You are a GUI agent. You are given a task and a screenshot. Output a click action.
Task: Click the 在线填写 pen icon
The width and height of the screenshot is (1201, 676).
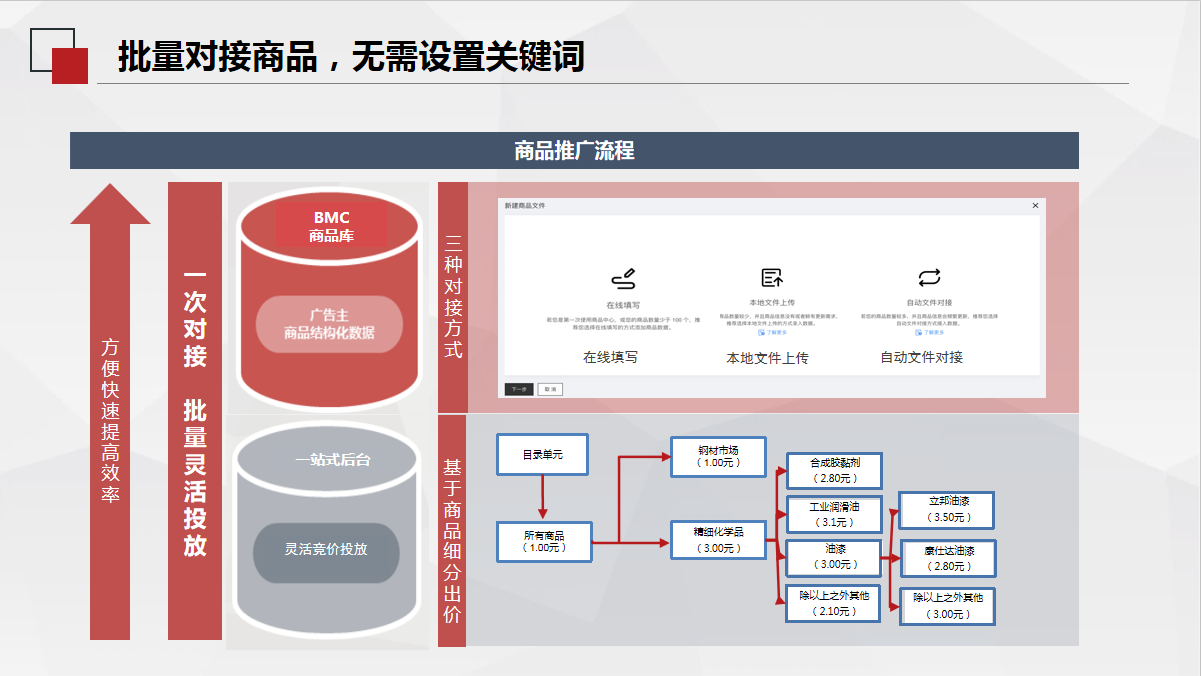(x=624, y=277)
